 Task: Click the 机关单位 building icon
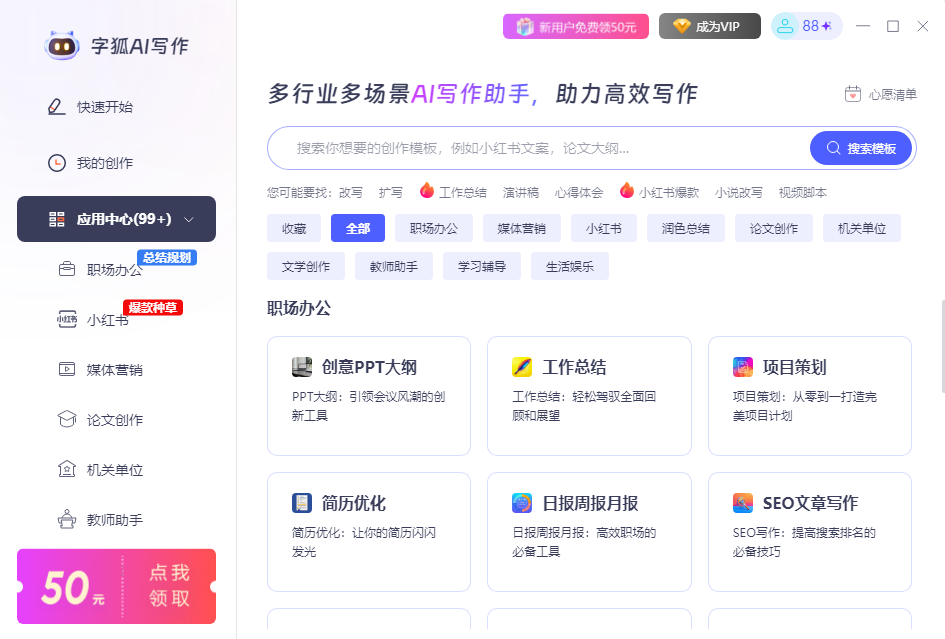(67, 469)
